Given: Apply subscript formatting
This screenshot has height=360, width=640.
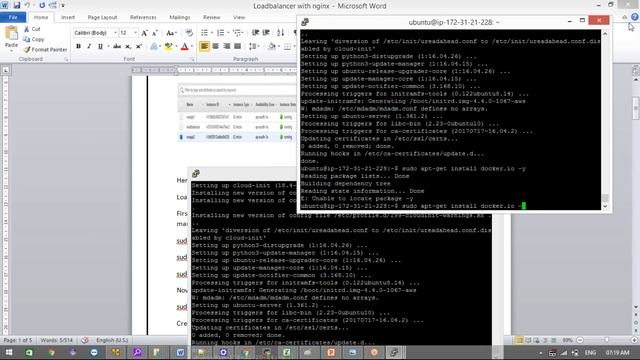Looking at the screenshot, I should pos(128,46).
